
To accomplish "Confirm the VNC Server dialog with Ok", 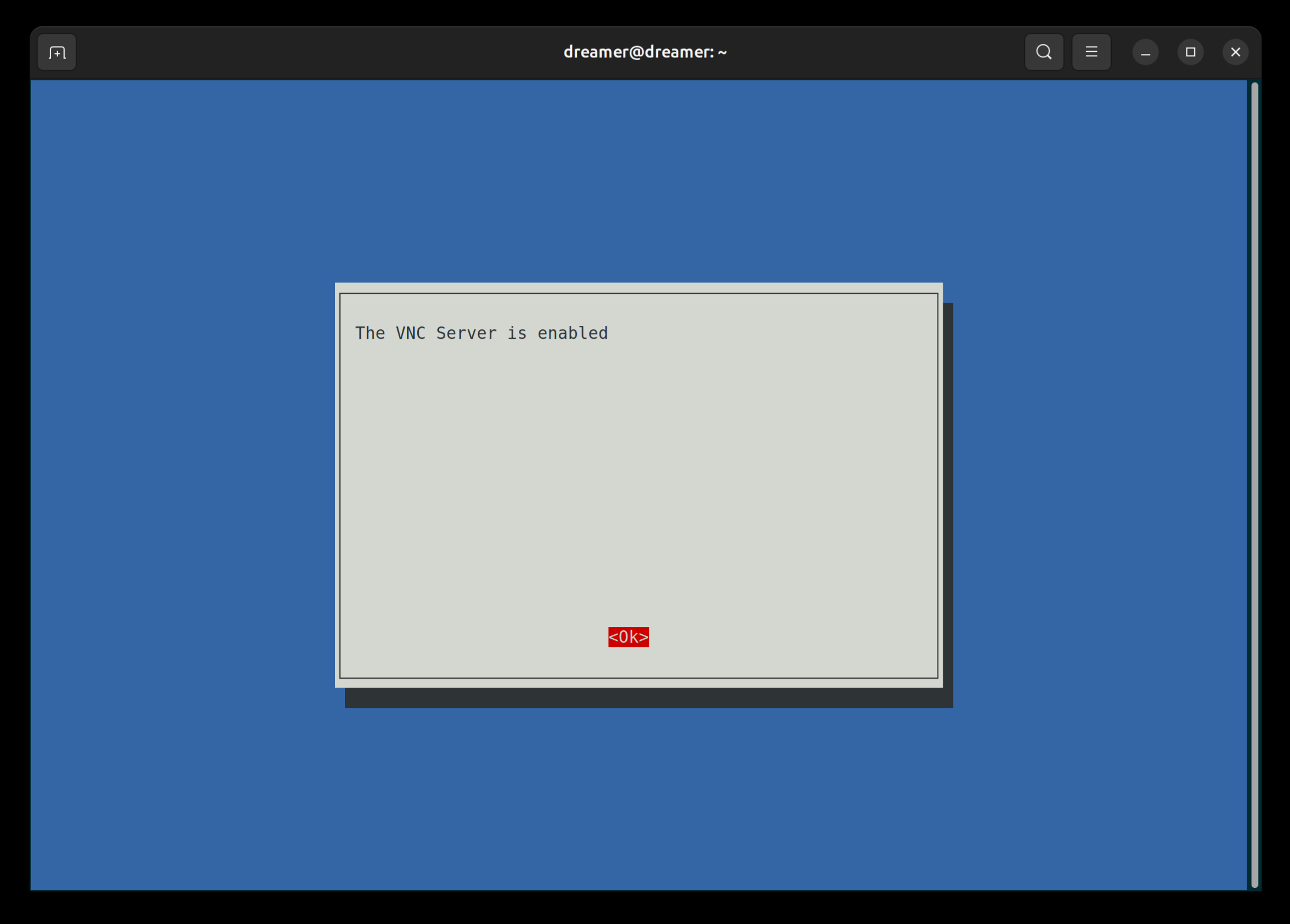I will (628, 638).
